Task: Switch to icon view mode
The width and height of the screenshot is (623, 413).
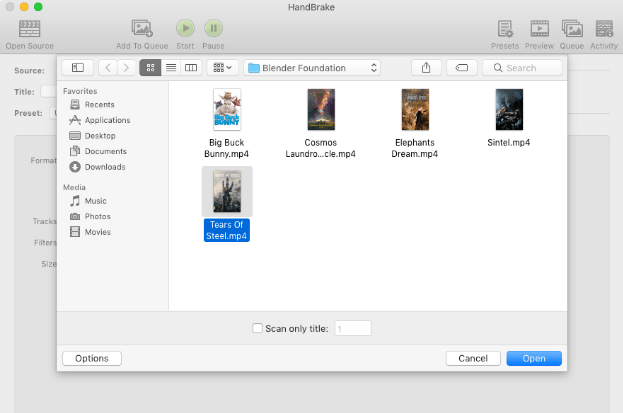Action: click(x=151, y=68)
